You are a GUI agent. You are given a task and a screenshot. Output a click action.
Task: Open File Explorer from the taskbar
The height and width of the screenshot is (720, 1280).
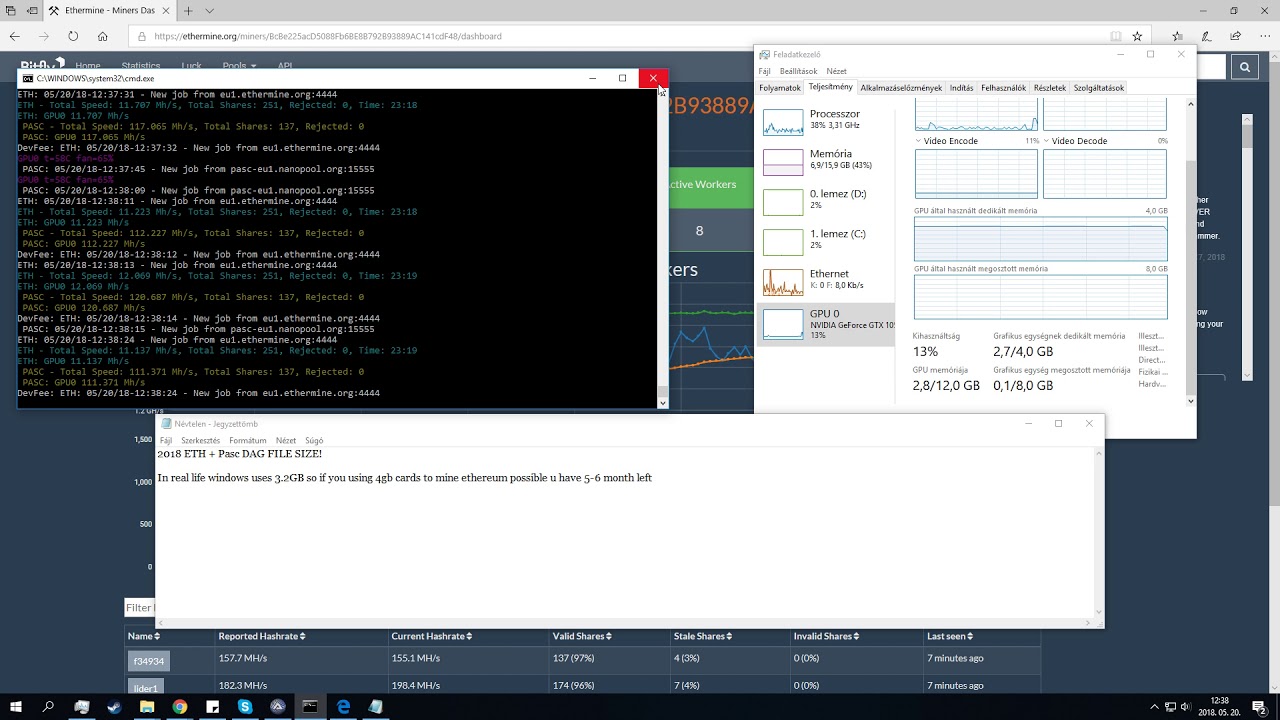147,706
